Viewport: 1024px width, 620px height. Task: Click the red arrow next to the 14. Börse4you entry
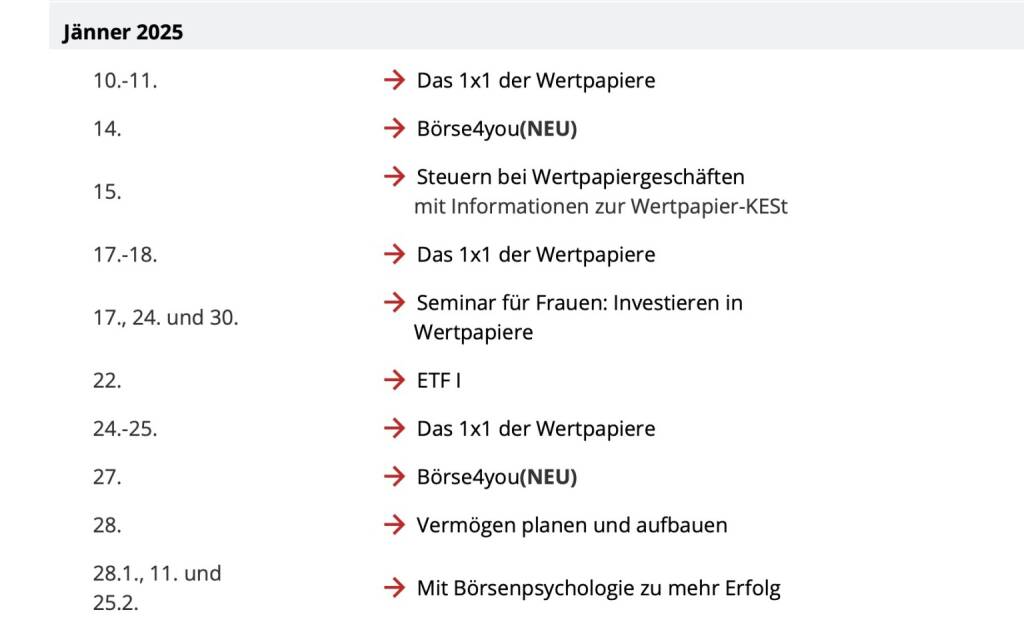(393, 128)
